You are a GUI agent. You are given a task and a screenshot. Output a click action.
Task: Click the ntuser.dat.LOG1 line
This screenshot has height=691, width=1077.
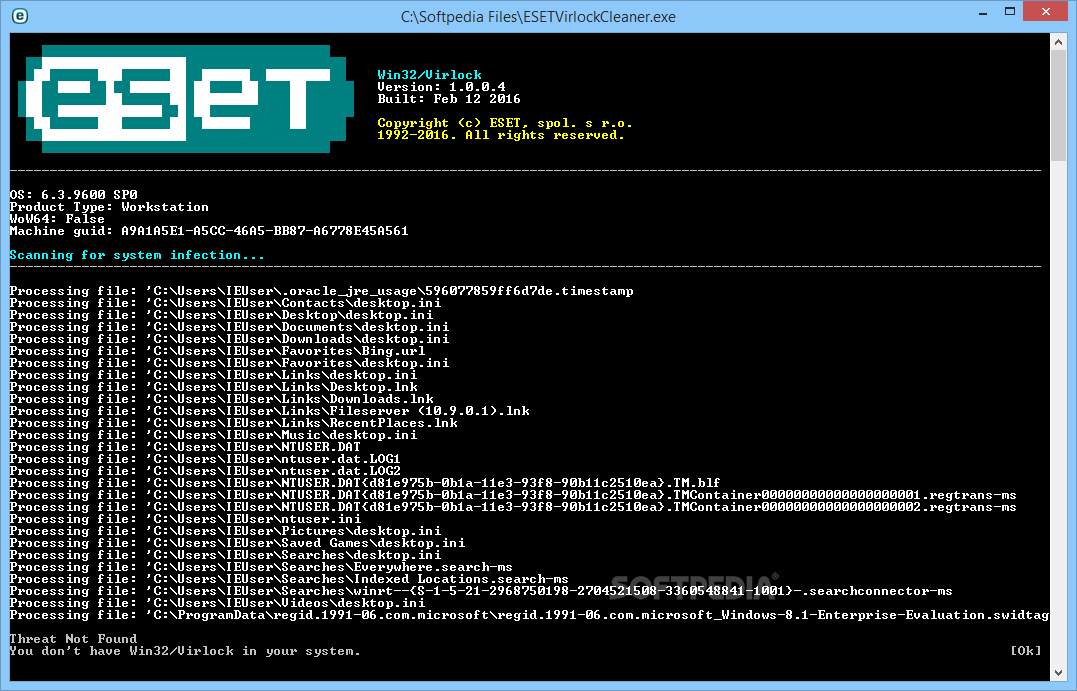coord(205,459)
